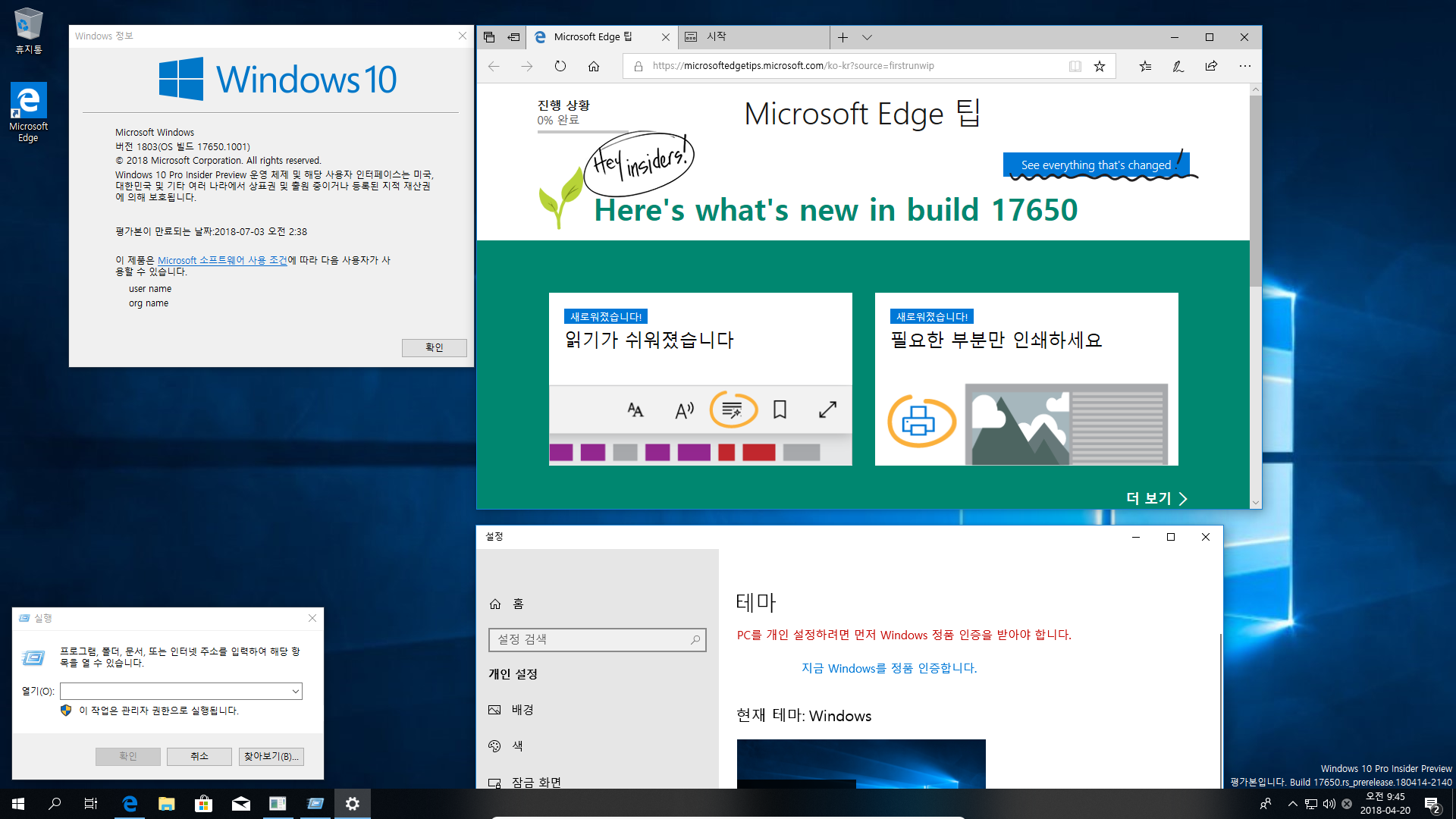1456x819 pixels.
Task: Go back in Edge browser
Action: tap(494, 66)
